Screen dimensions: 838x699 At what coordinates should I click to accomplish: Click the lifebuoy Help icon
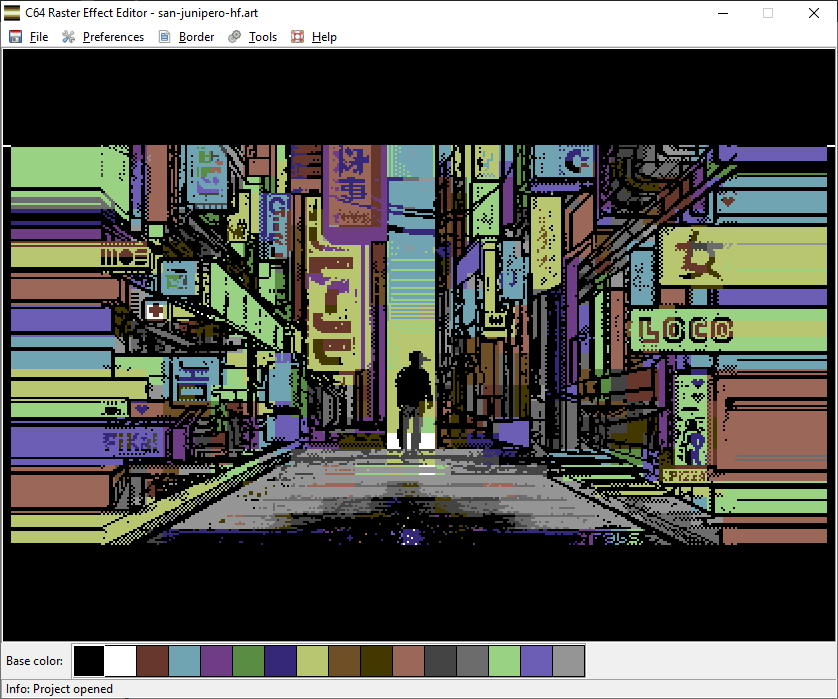[x=297, y=36]
